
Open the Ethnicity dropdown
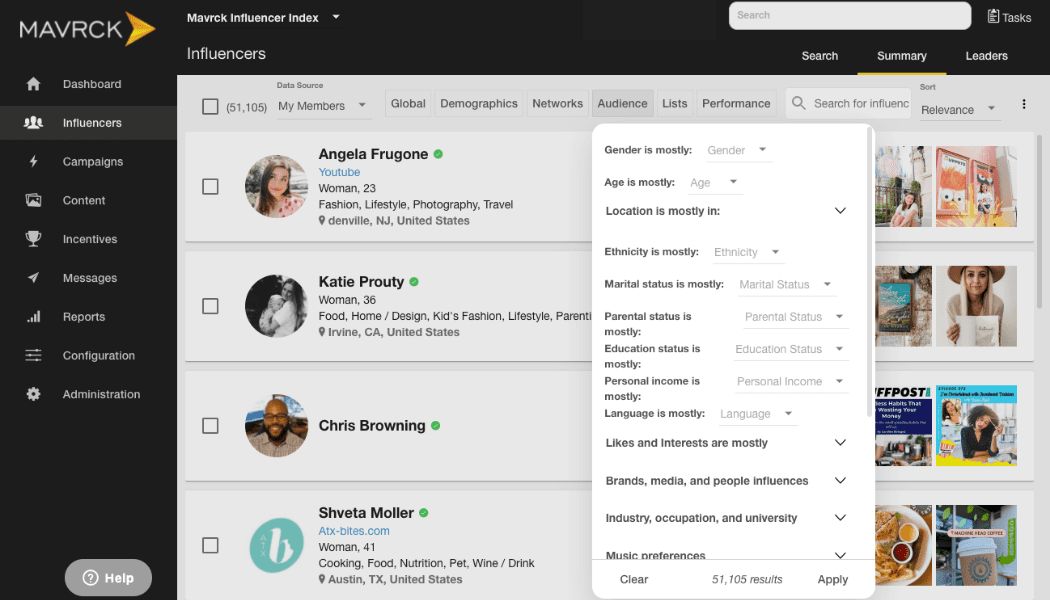[747, 252]
